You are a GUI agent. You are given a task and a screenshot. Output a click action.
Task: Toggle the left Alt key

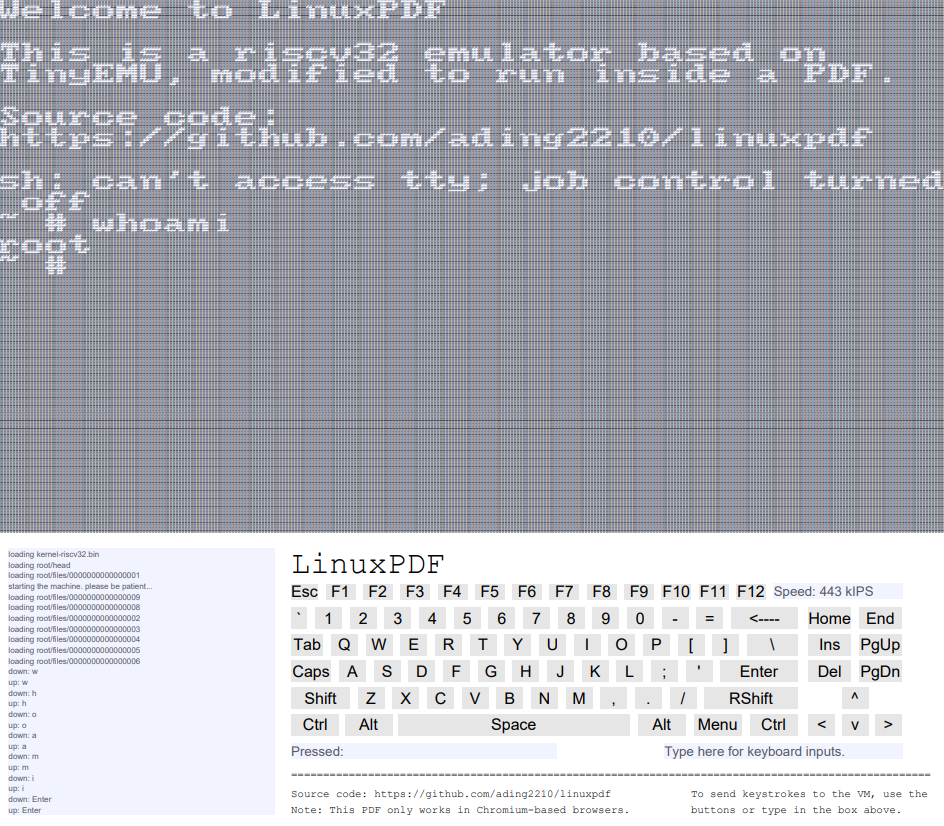tap(368, 725)
